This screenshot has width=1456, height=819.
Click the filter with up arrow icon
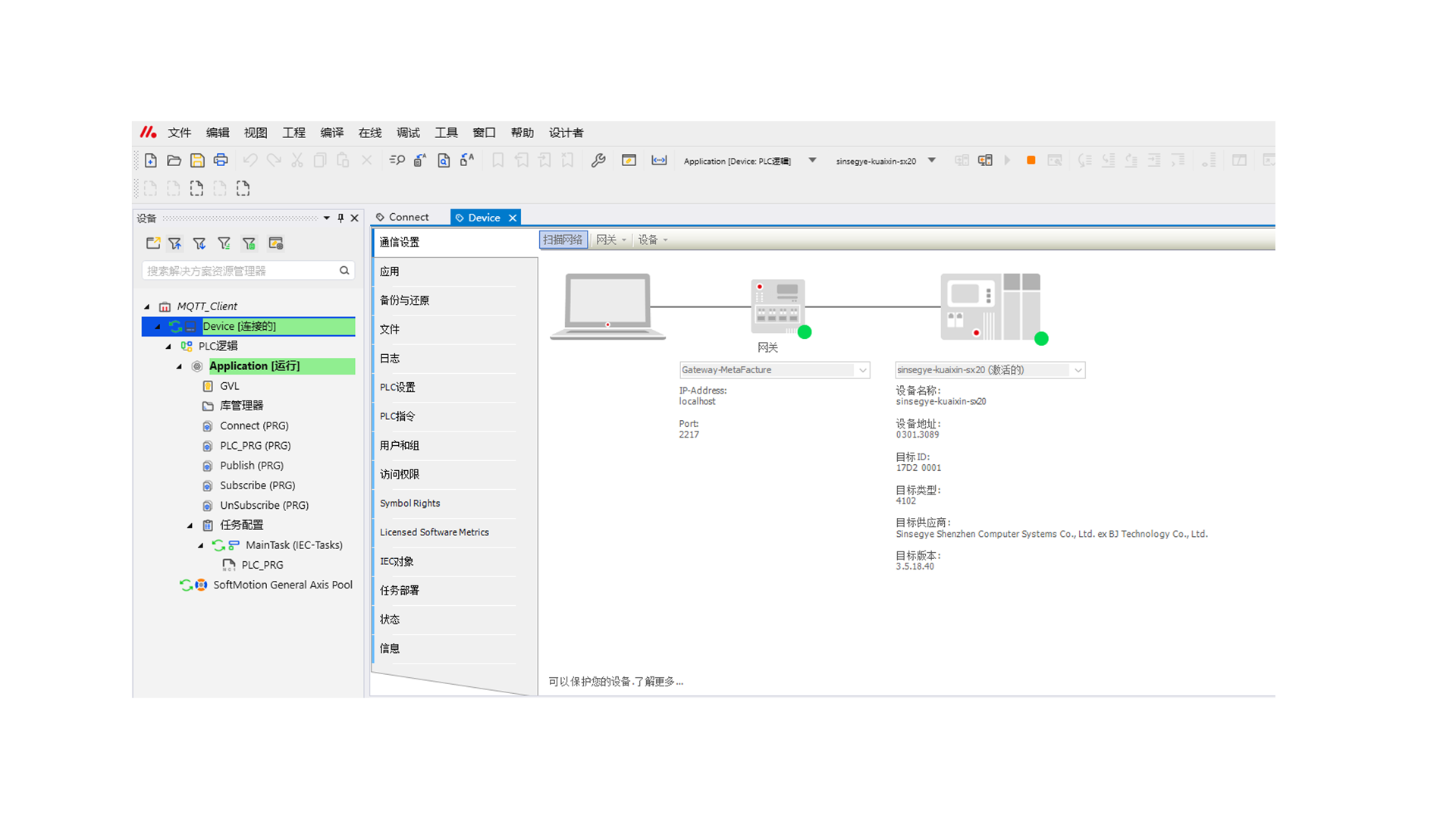tap(175, 243)
